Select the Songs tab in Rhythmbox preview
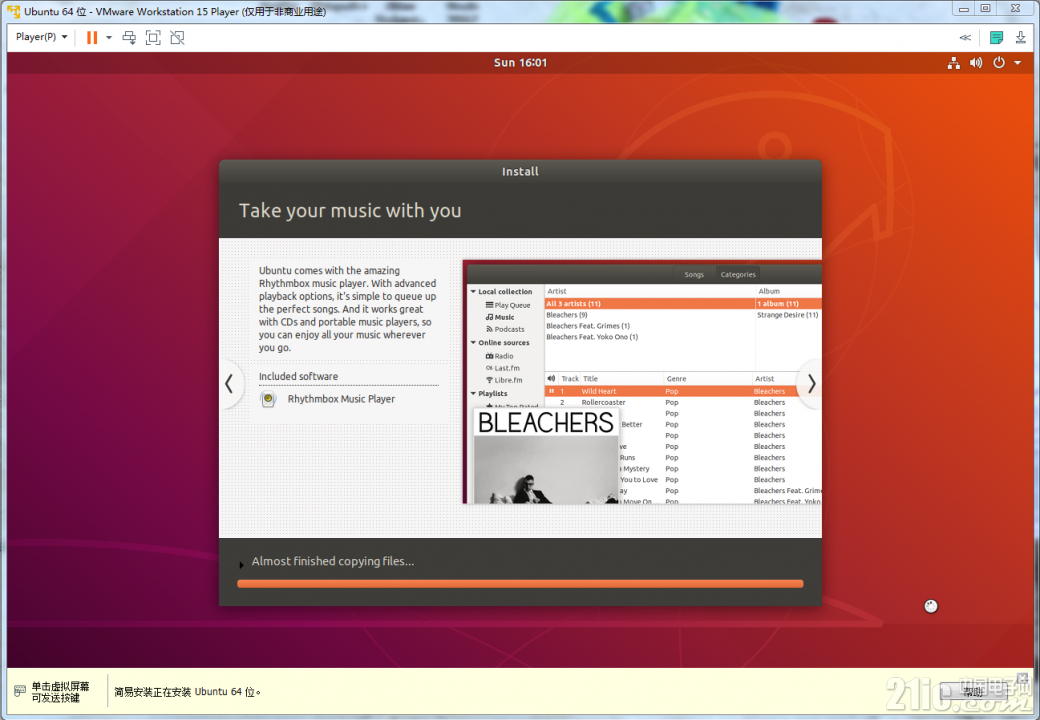Viewport: 1040px width, 720px height. [x=694, y=274]
